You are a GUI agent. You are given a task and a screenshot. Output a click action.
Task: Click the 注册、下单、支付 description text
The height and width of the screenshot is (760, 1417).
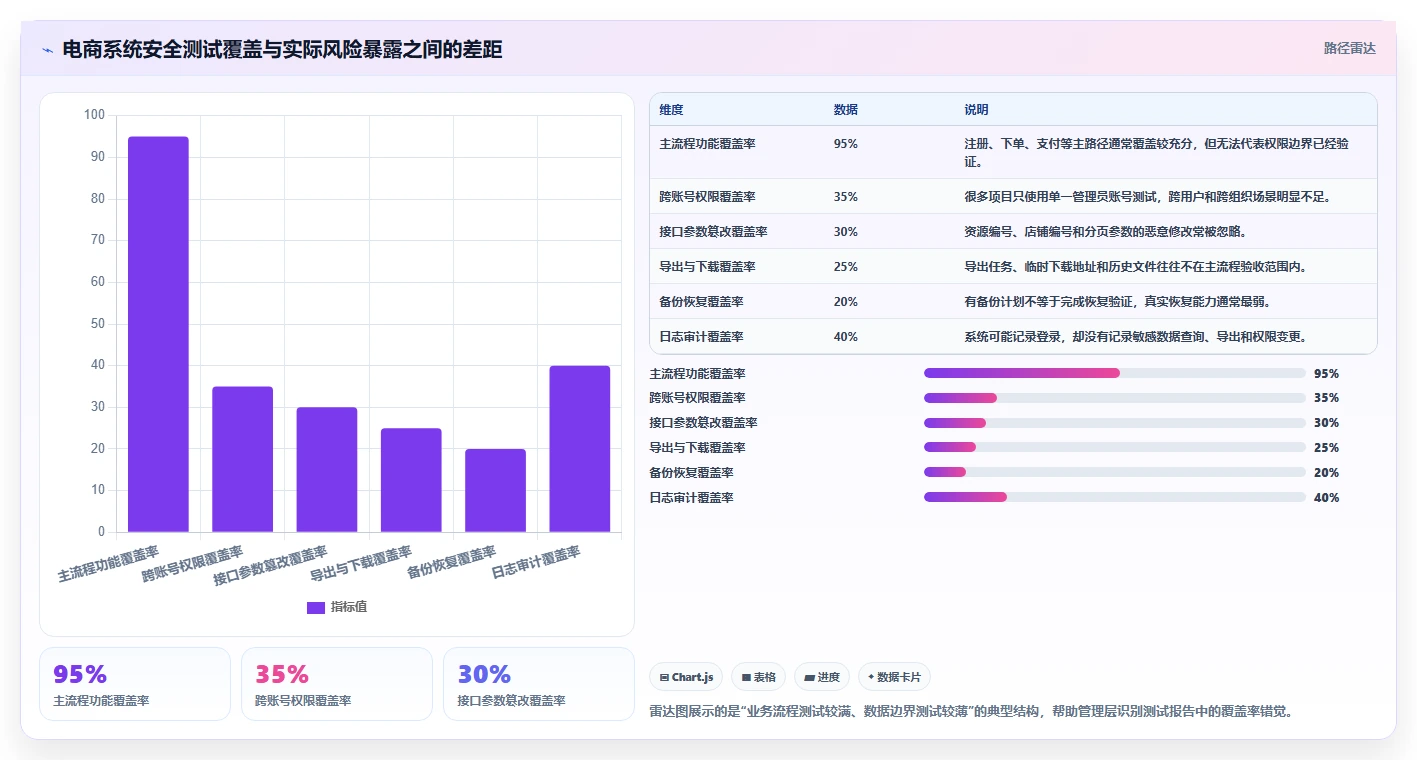[1156, 152]
